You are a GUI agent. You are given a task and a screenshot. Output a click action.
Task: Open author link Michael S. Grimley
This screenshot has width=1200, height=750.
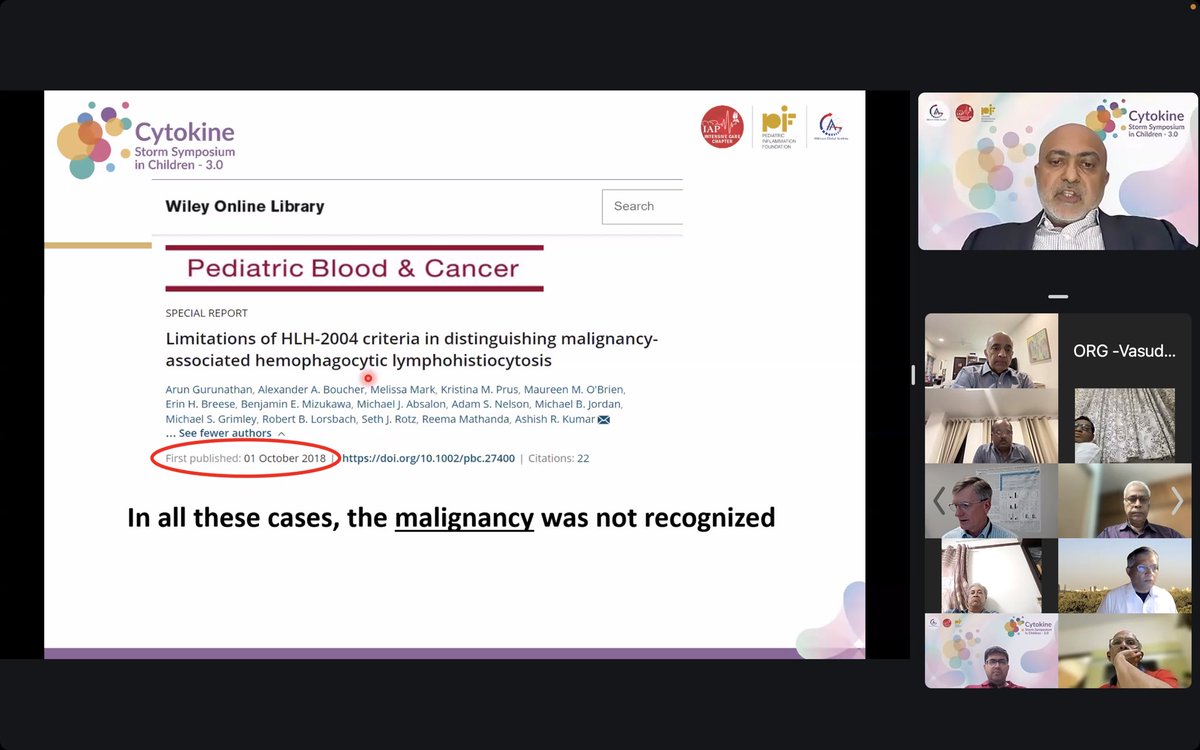pyautogui.click(x=211, y=419)
